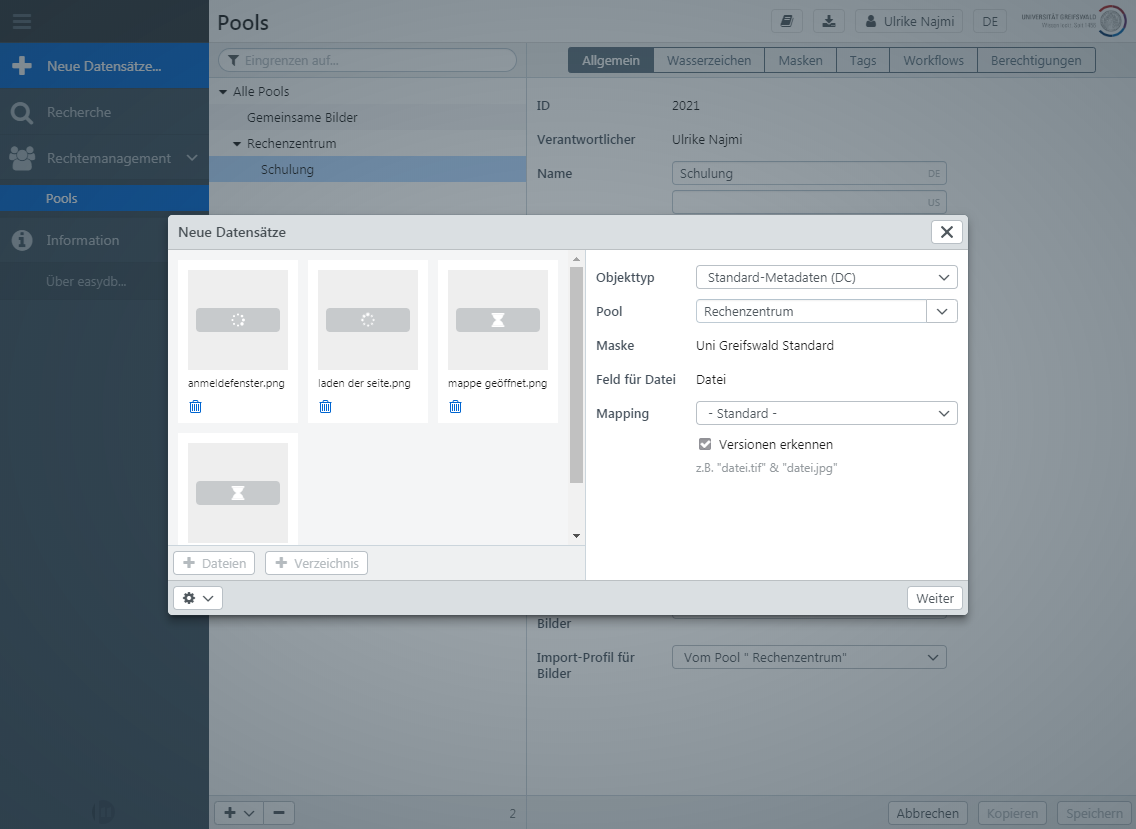Viewport: 1136px width, 829px height.
Task: Toggle the Versionen erkennen checkbox
Action: (705, 444)
